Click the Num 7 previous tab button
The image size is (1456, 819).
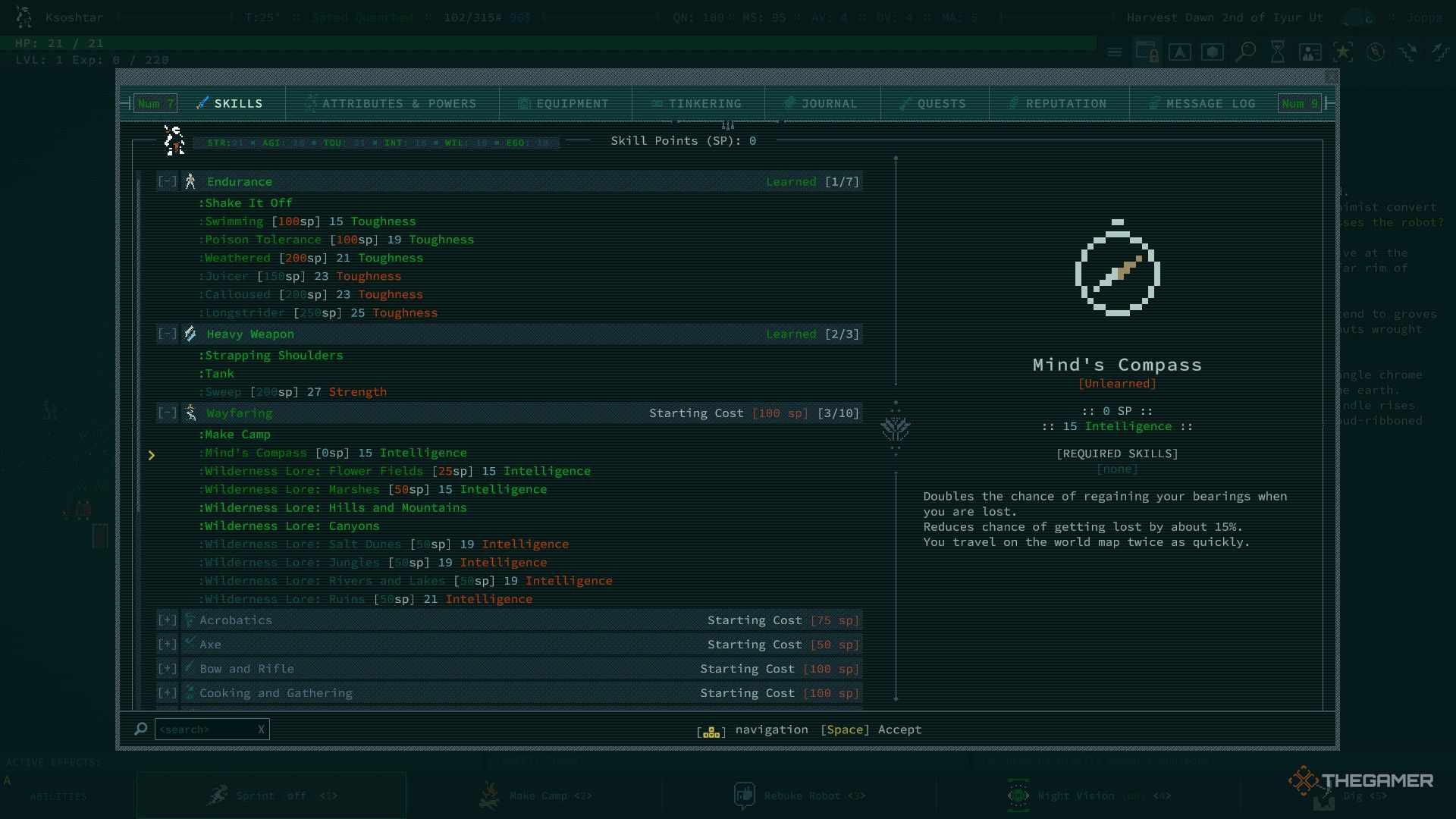[x=155, y=103]
